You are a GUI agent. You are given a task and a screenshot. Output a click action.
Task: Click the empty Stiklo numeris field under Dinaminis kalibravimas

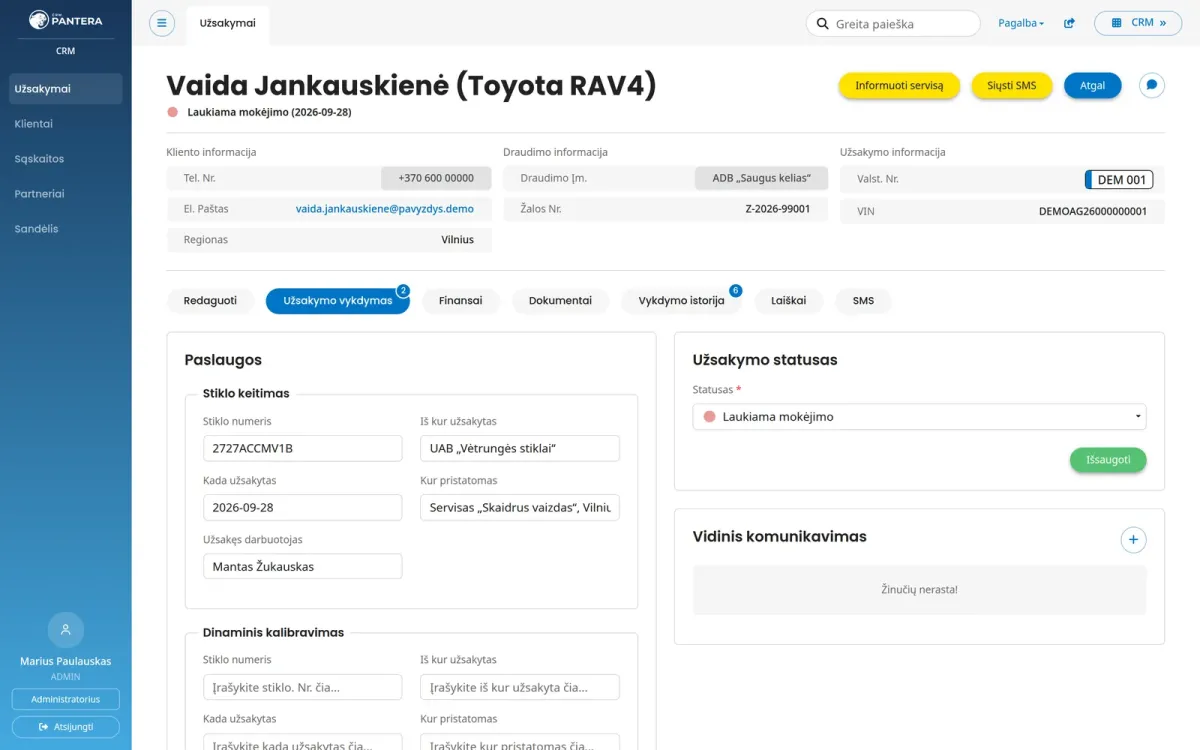302,687
